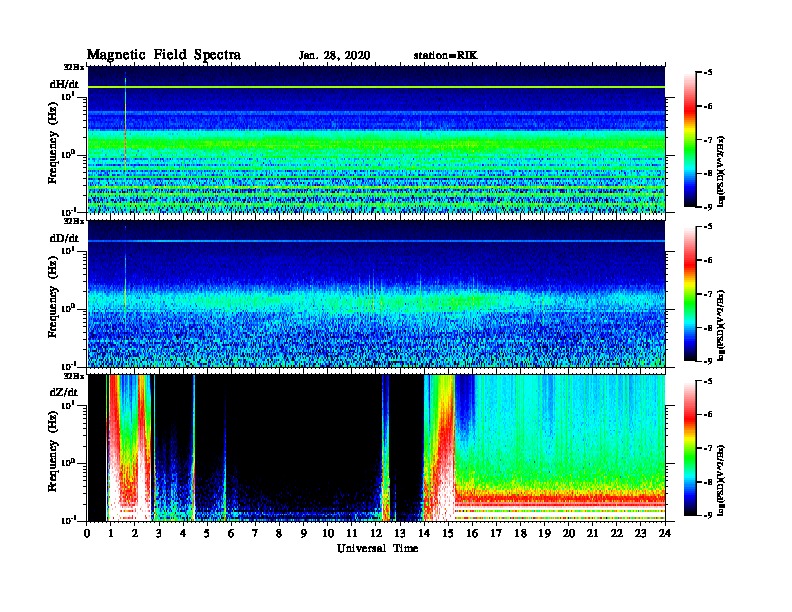Screen dimensions: 792x612
Task: Click the log(PSD) label beside dH/dt colorbar
Action: [x=721, y=171]
